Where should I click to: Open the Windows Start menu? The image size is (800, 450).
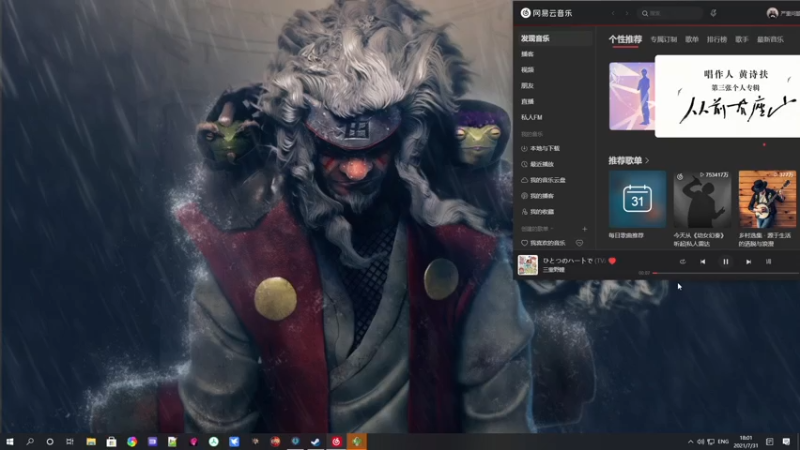(x=10, y=442)
